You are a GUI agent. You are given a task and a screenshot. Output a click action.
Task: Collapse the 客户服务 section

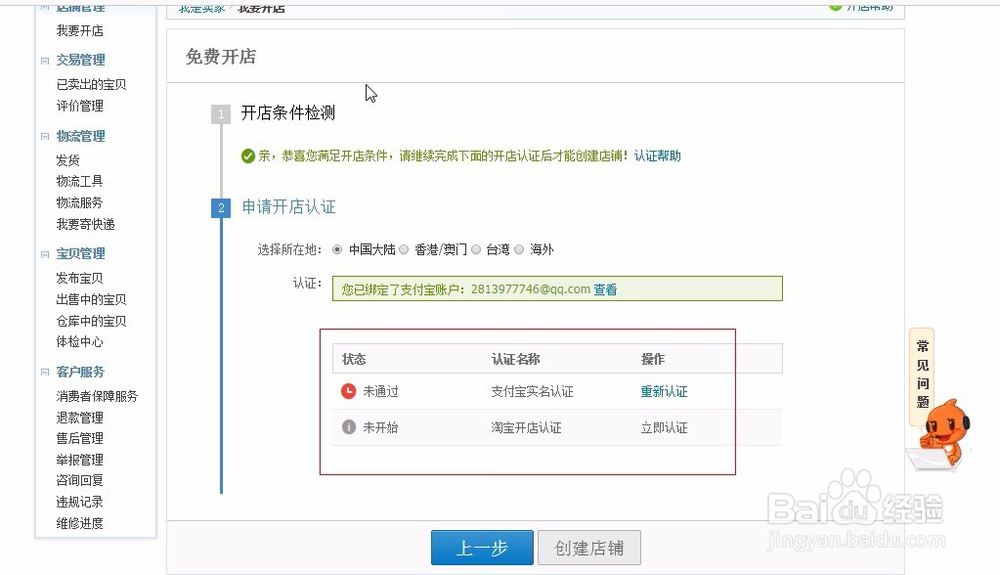click(x=45, y=372)
